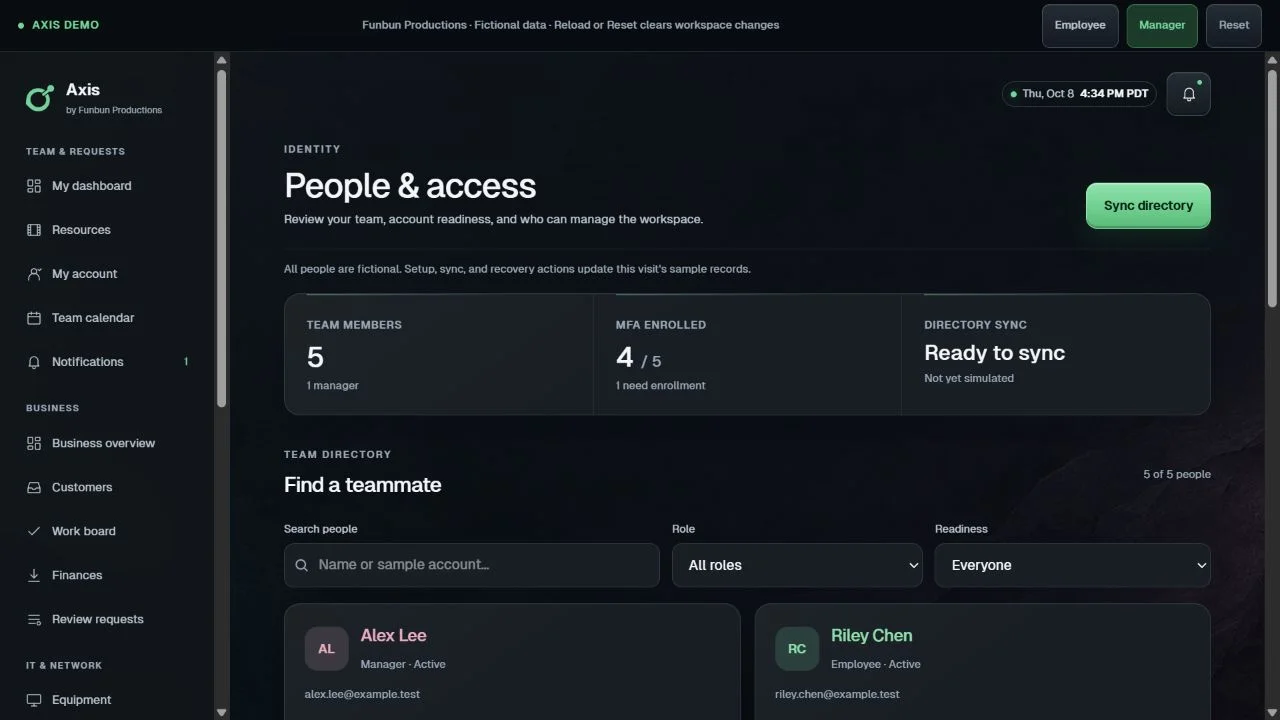The image size is (1280, 720).
Task: Open the Role dropdown showing All roles
Action: click(797, 565)
